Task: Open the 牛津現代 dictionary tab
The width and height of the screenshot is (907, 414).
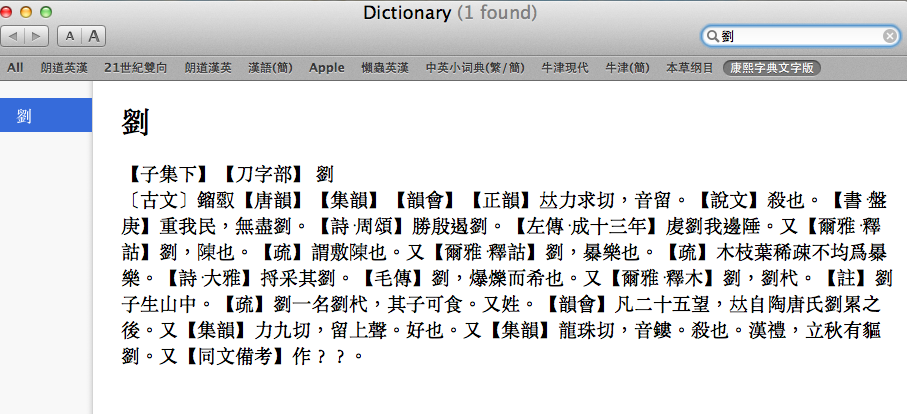Action: [x=566, y=68]
